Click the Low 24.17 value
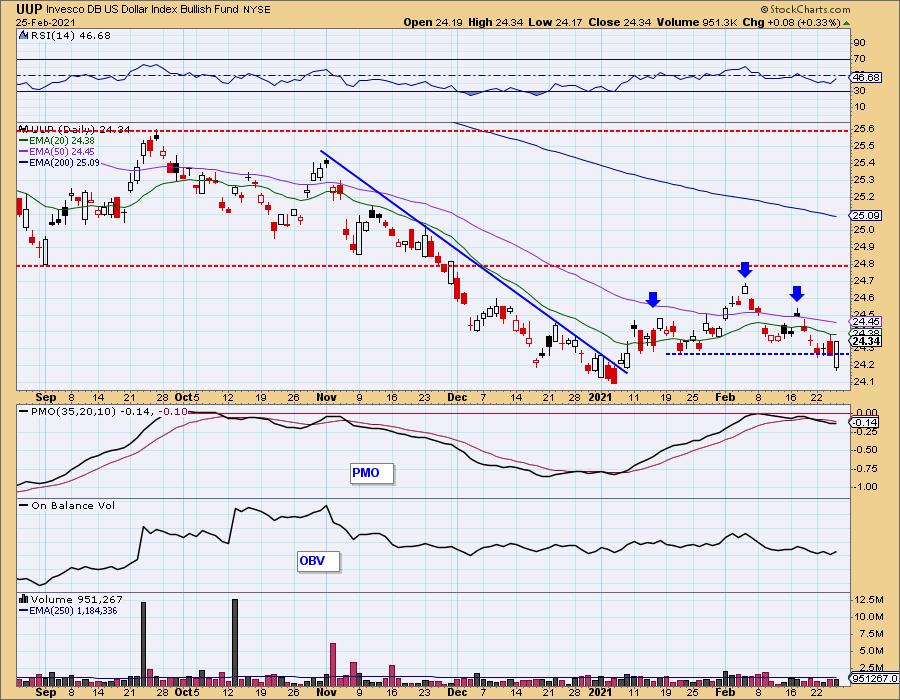This screenshot has height=700, width=900. tap(555, 22)
